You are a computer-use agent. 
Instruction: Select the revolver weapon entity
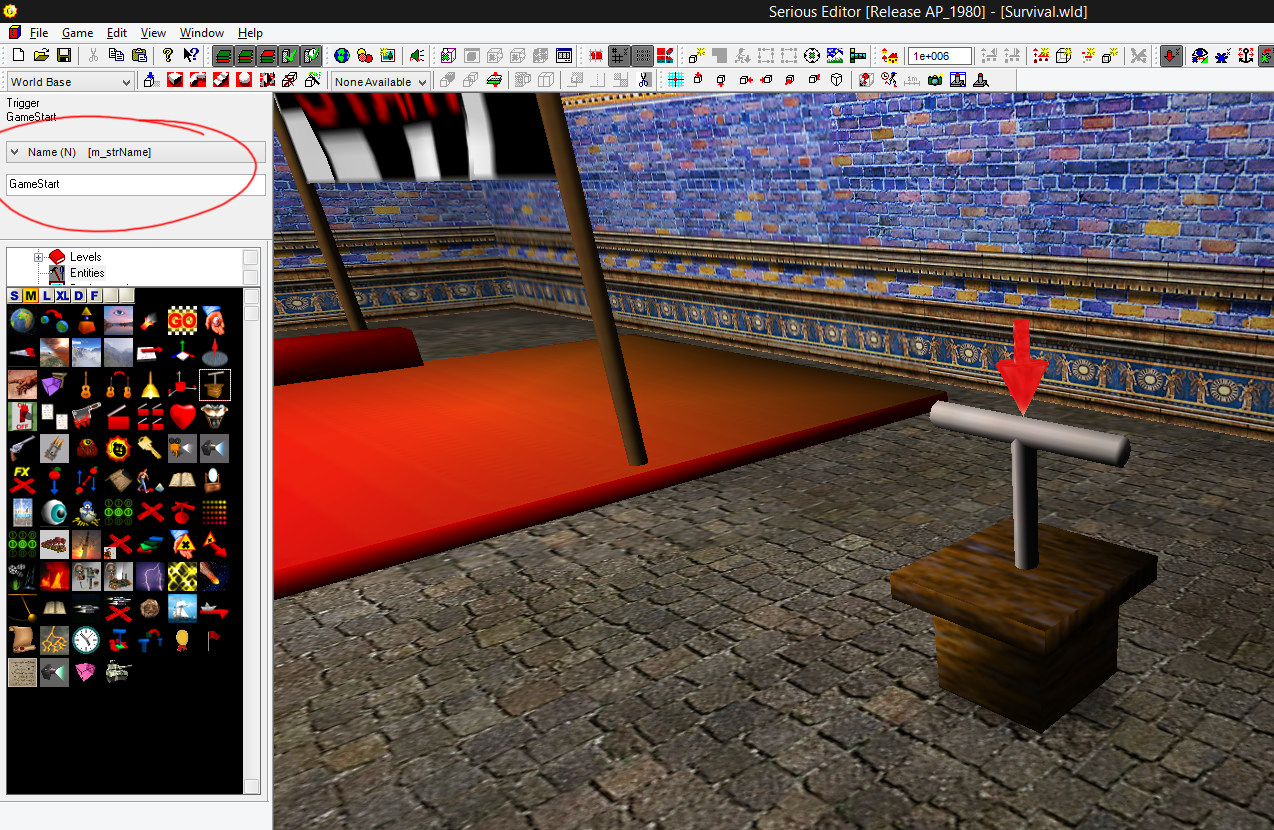click(x=22, y=447)
